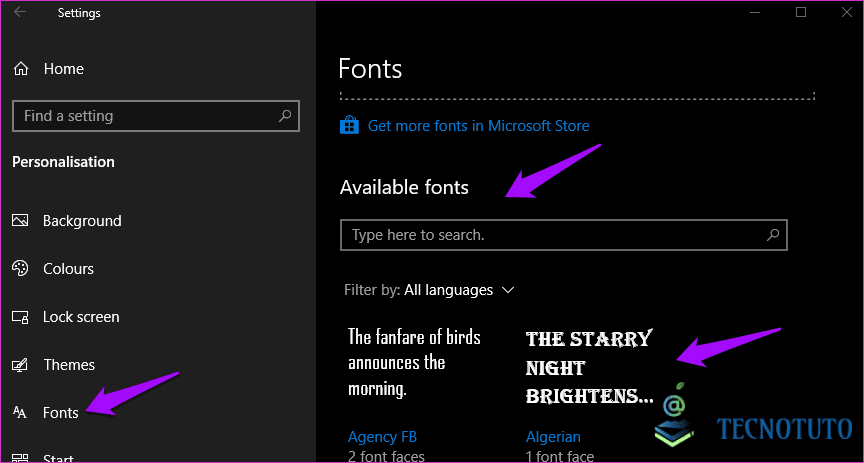The width and height of the screenshot is (864, 463).
Task: Click the Available fonts heading
Action: click(404, 187)
